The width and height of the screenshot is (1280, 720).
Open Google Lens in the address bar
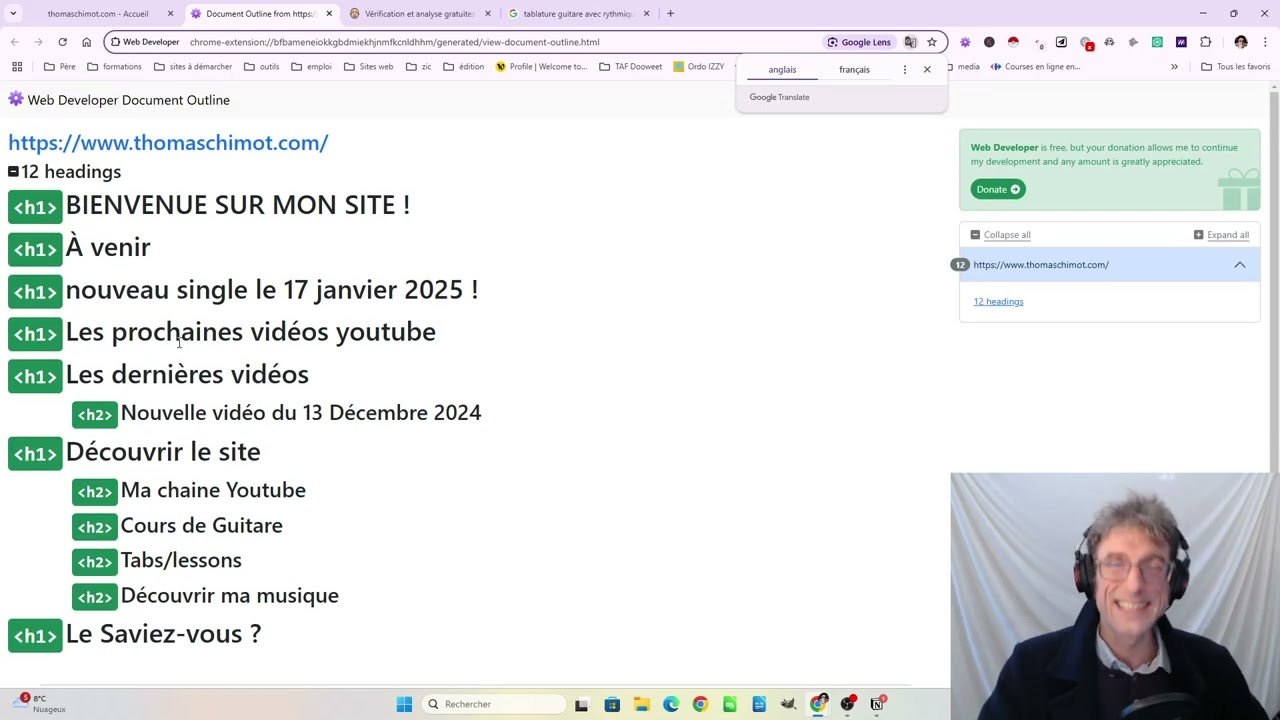858,42
